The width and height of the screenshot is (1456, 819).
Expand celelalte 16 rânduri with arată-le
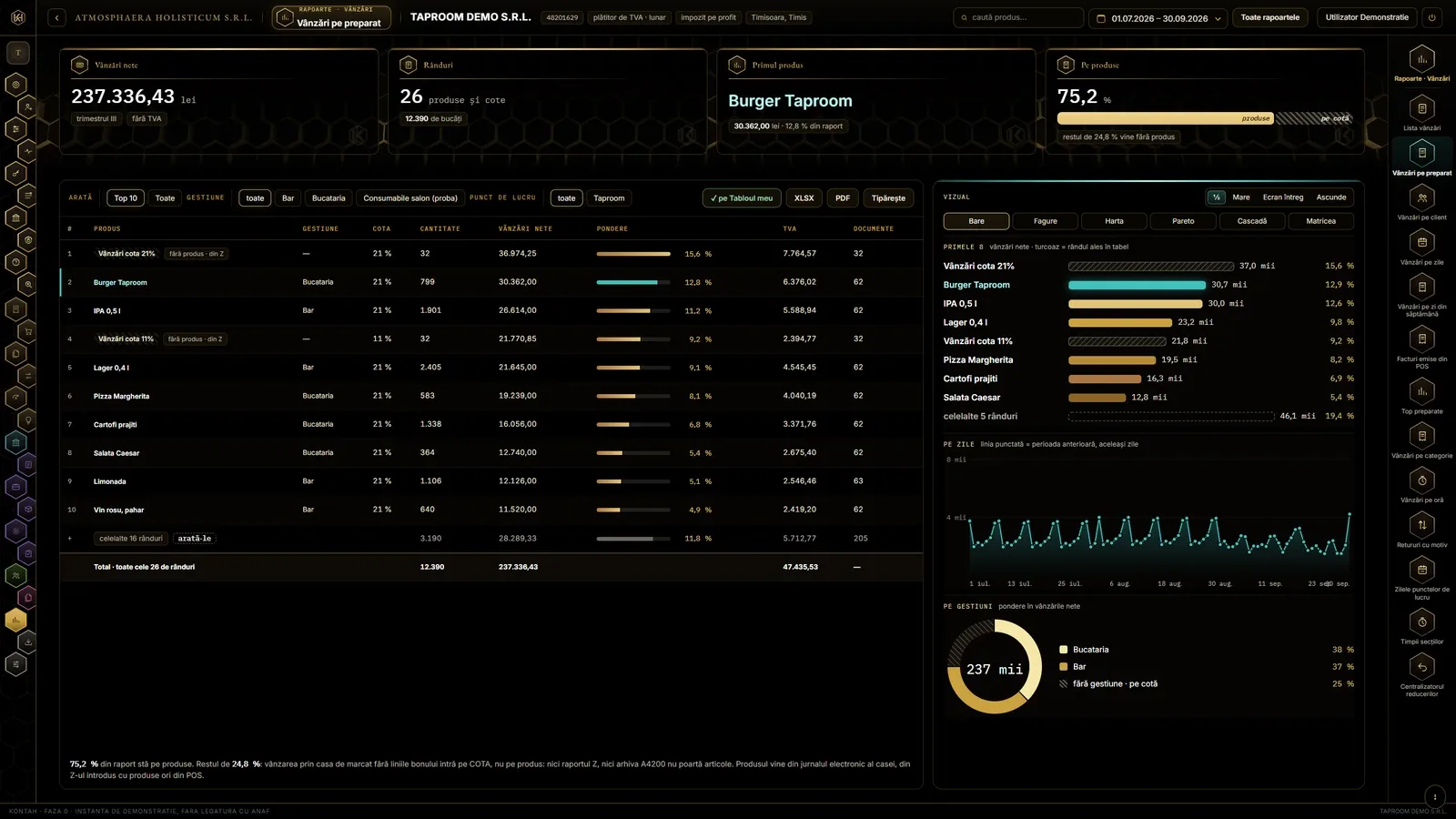(x=195, y=539)
